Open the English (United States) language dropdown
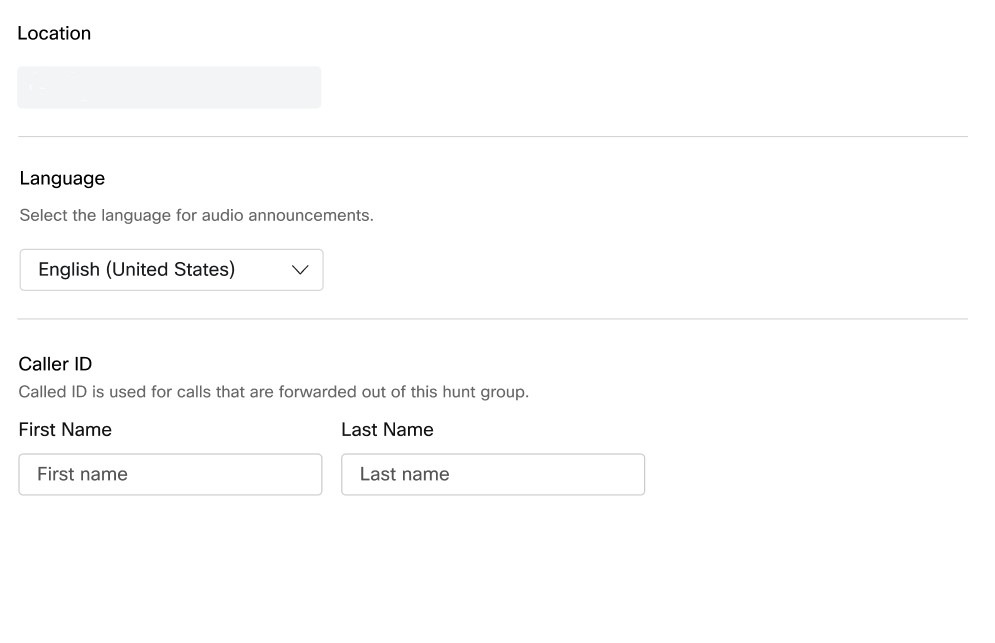995x643 pixels. click(171, 270)
